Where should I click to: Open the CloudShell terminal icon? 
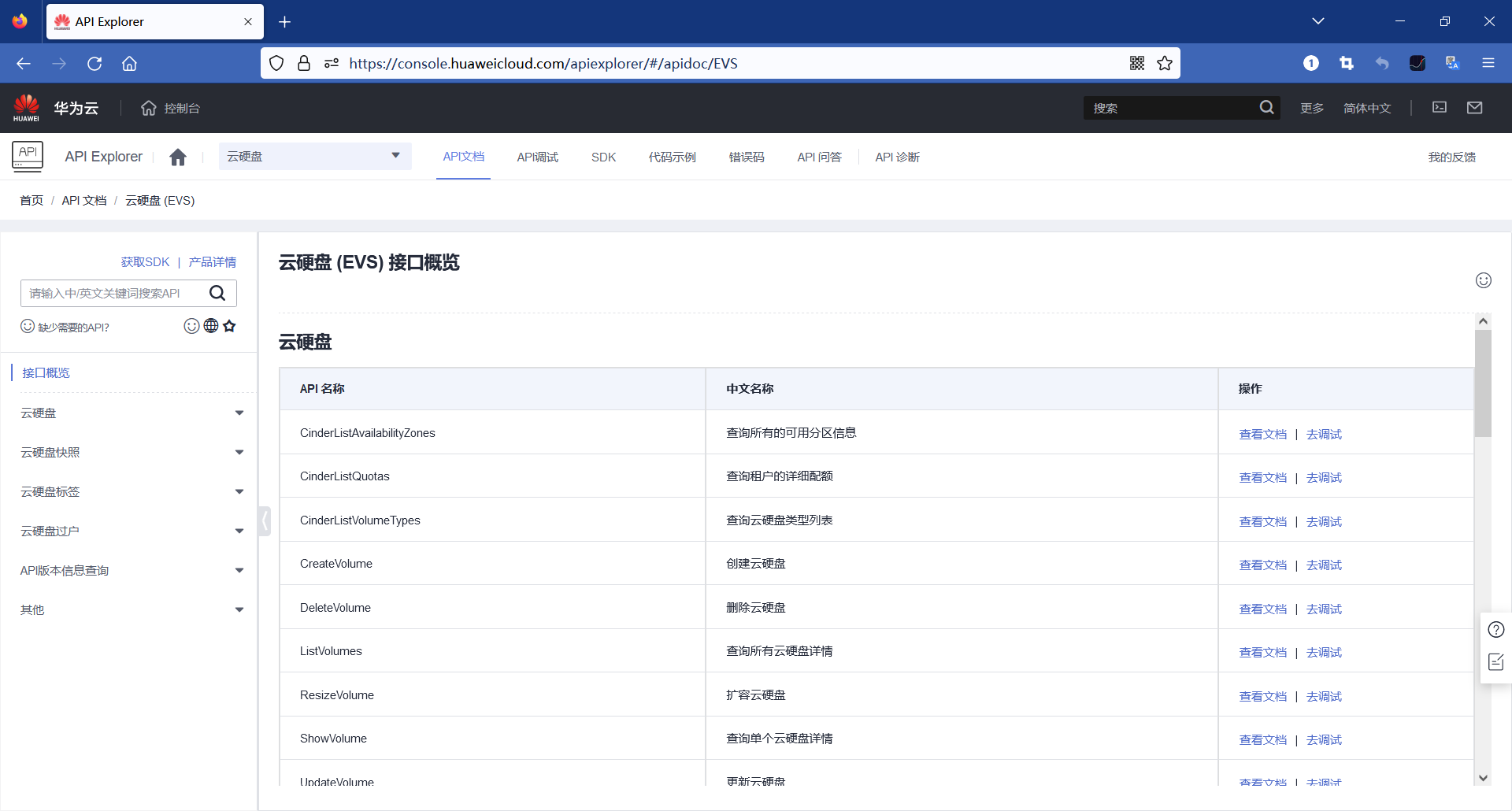pos(1440,107)
